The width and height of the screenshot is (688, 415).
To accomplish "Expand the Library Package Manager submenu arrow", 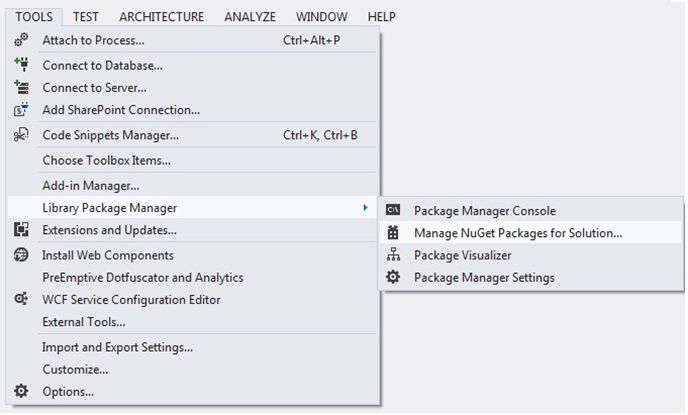I will 364,208.
